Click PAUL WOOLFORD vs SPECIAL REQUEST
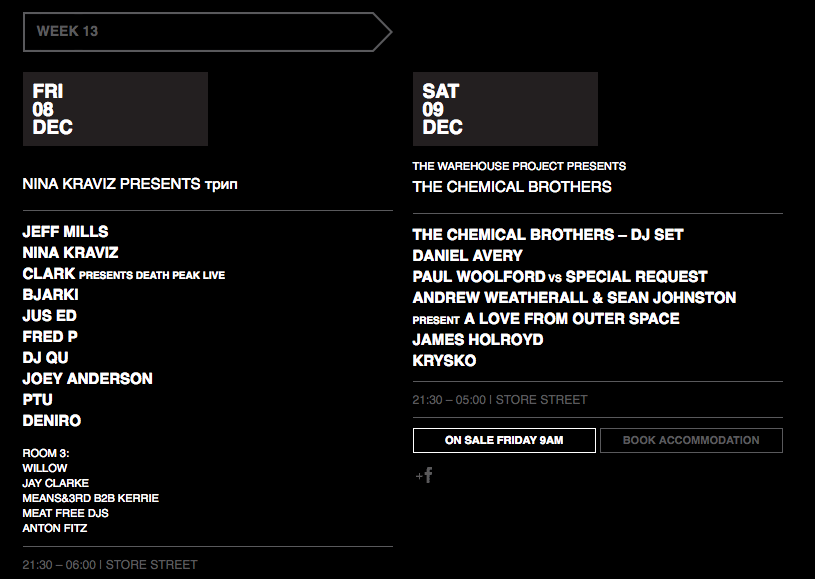This screenshot has height=579, width=815. coord(560,277)
